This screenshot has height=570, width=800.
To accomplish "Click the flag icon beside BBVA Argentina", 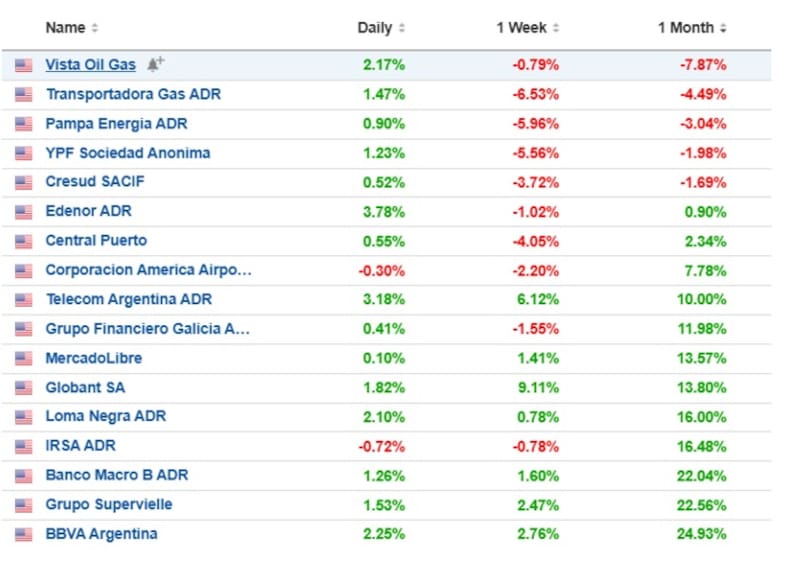I will coord(23,535).
